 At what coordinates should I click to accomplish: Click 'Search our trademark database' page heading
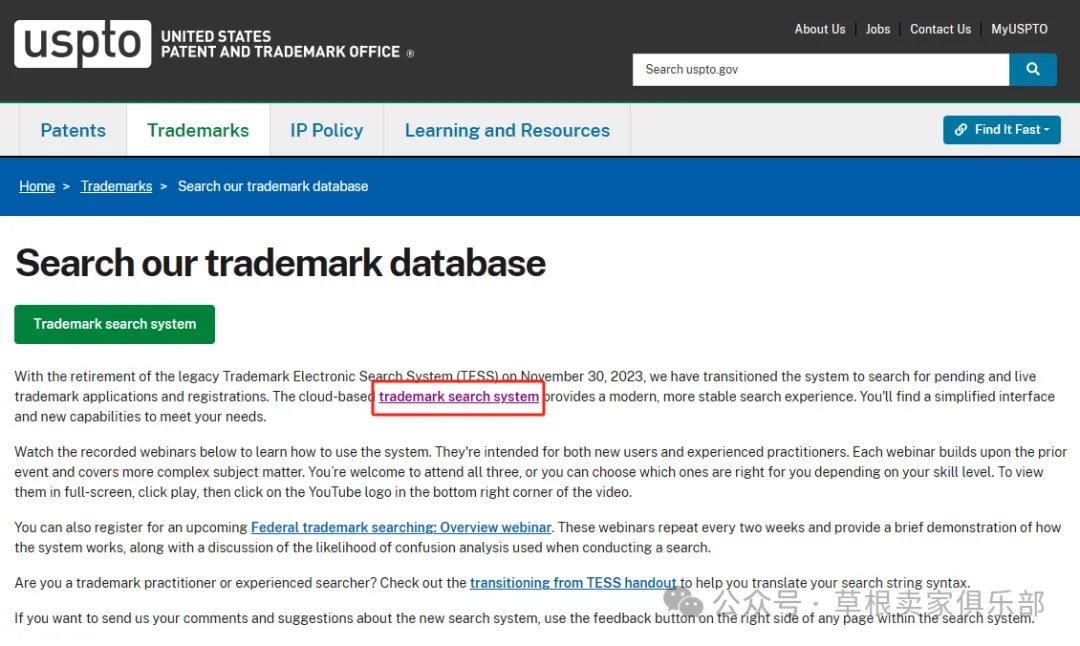click(280, 263)
